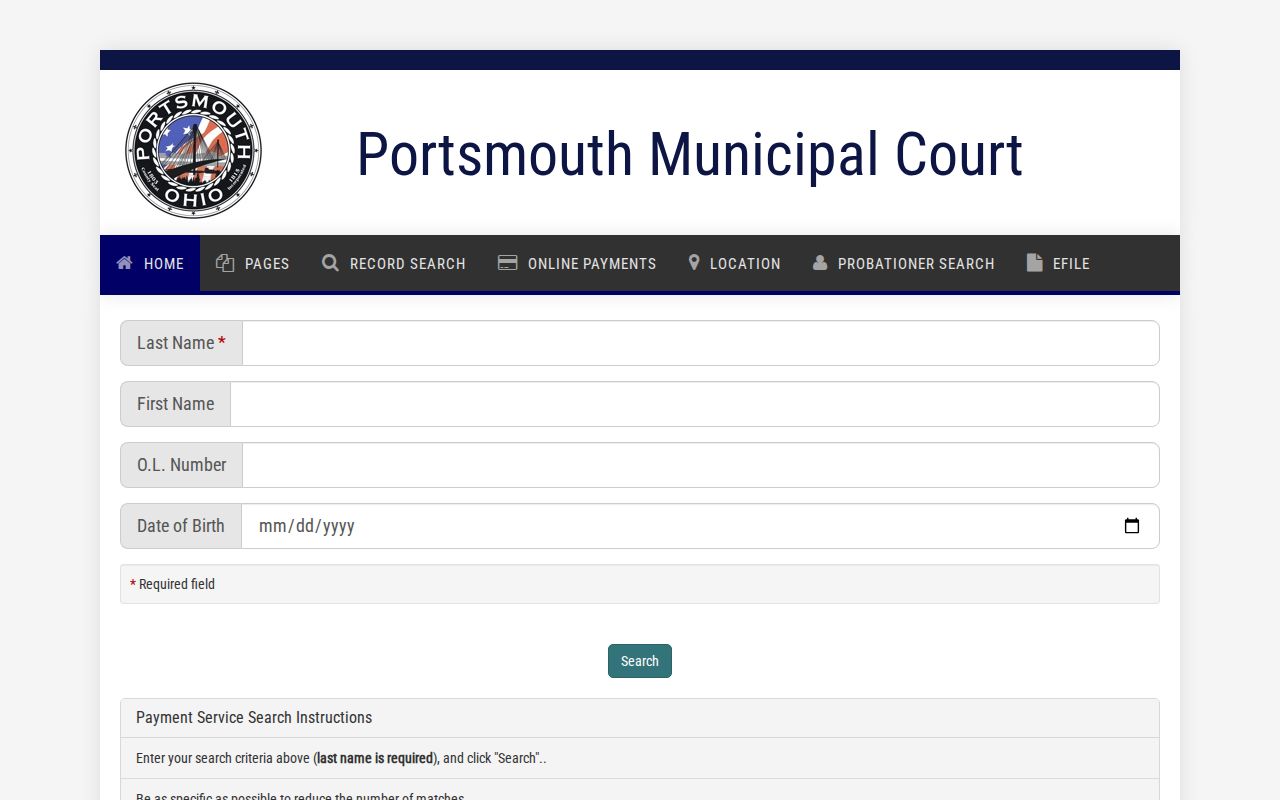Click the Pages copy icon

(225, 263)
